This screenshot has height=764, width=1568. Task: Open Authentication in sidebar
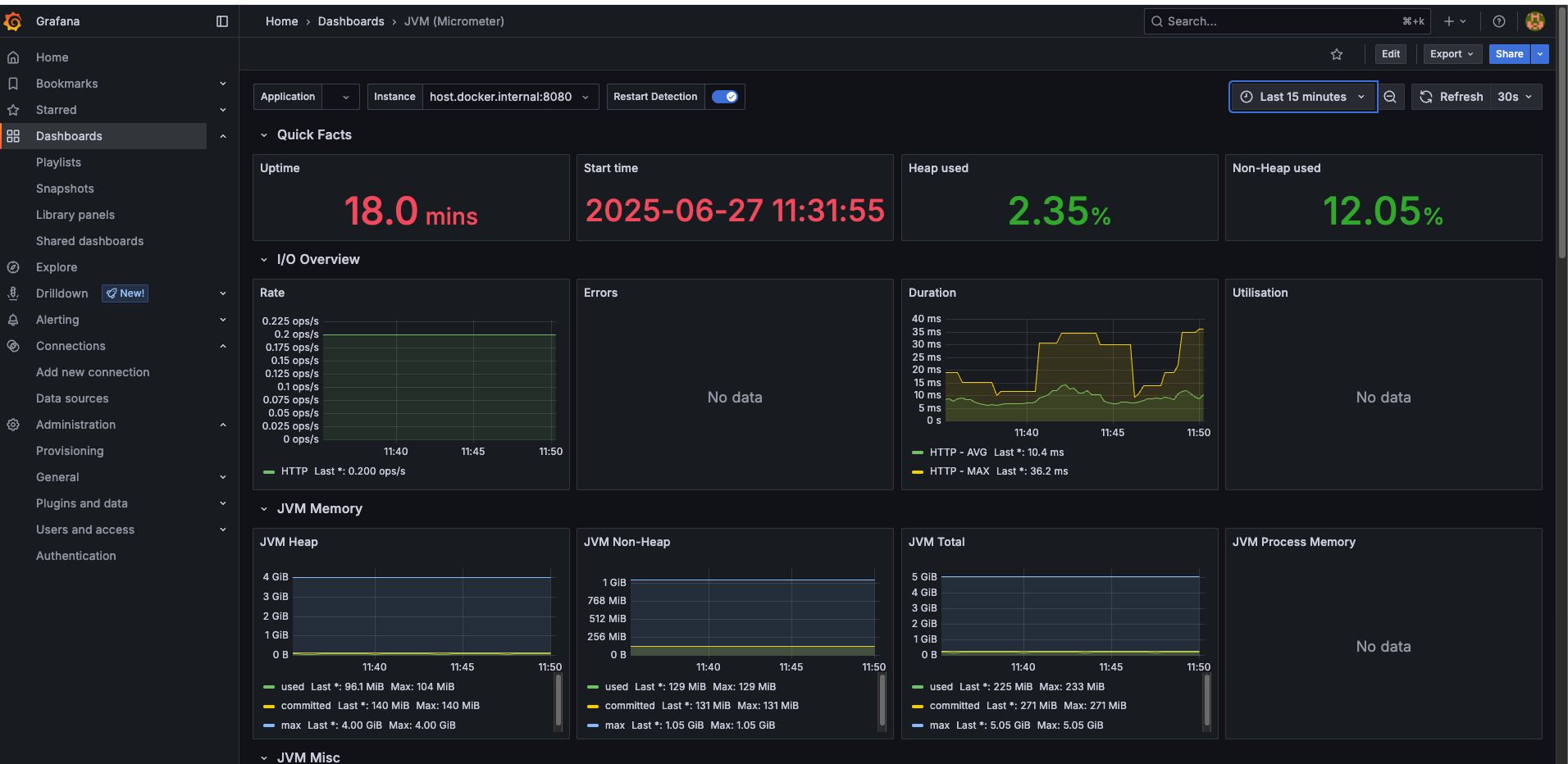pyautogui.click(x=76, y=556)
